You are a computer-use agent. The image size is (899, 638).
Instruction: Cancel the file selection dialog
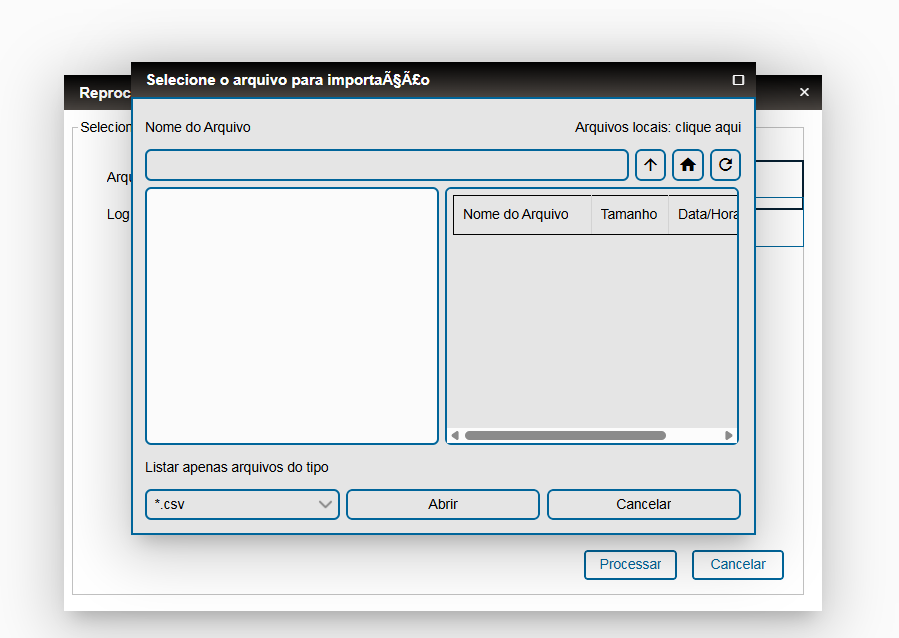[x=643, y=504]
